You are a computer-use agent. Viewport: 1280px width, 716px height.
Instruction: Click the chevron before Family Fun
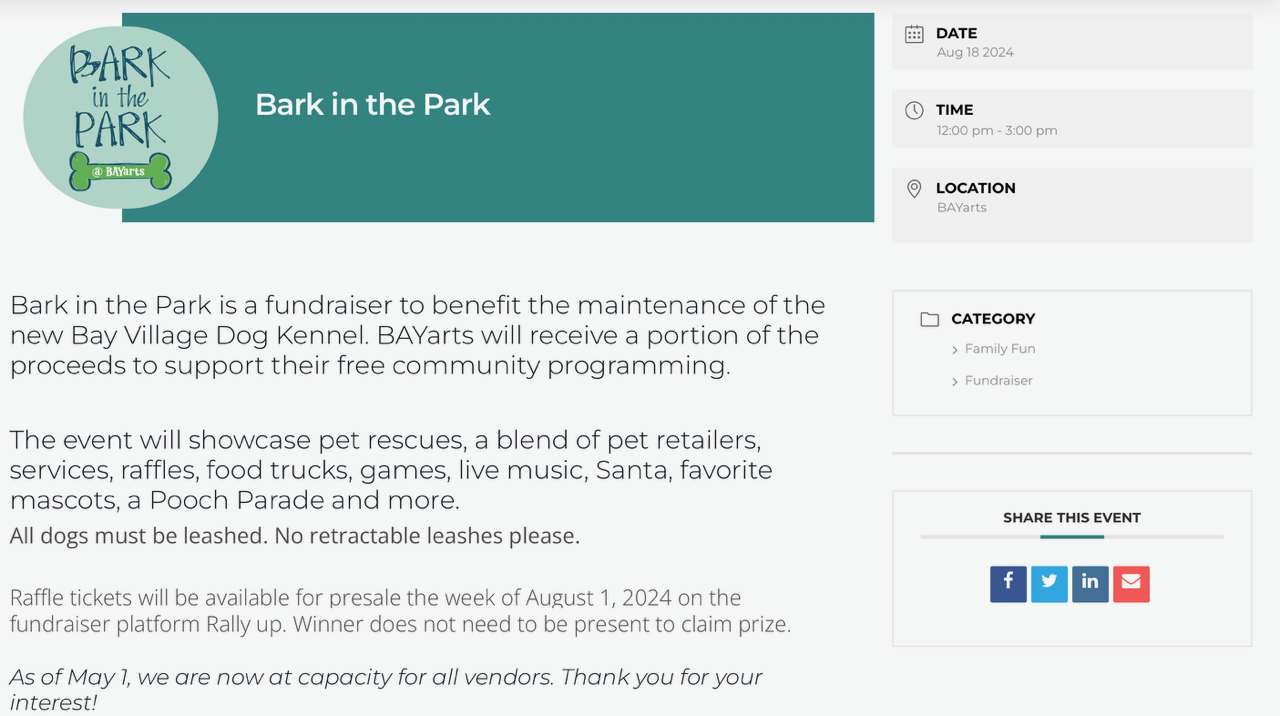click(955, 350)
